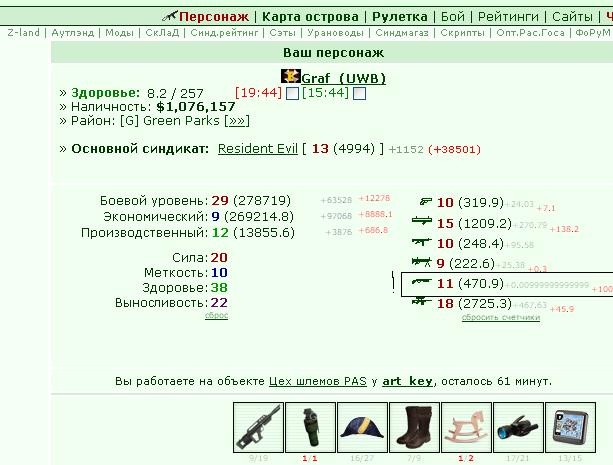Screen dimensions: 613x465
Task: Click the Z-land link
Action: (23, 32)
